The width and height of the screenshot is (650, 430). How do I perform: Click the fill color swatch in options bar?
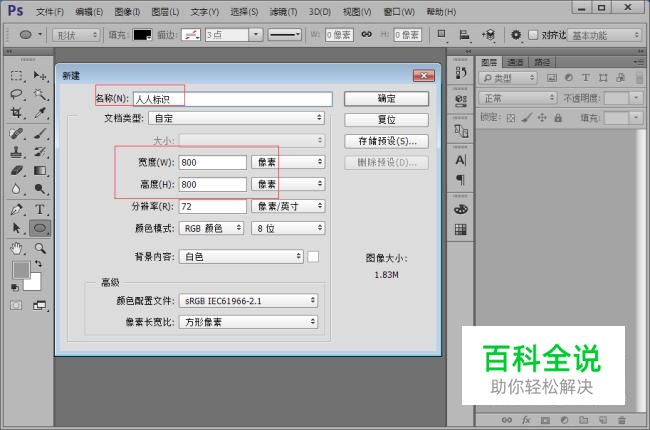(x=142, y=35)
